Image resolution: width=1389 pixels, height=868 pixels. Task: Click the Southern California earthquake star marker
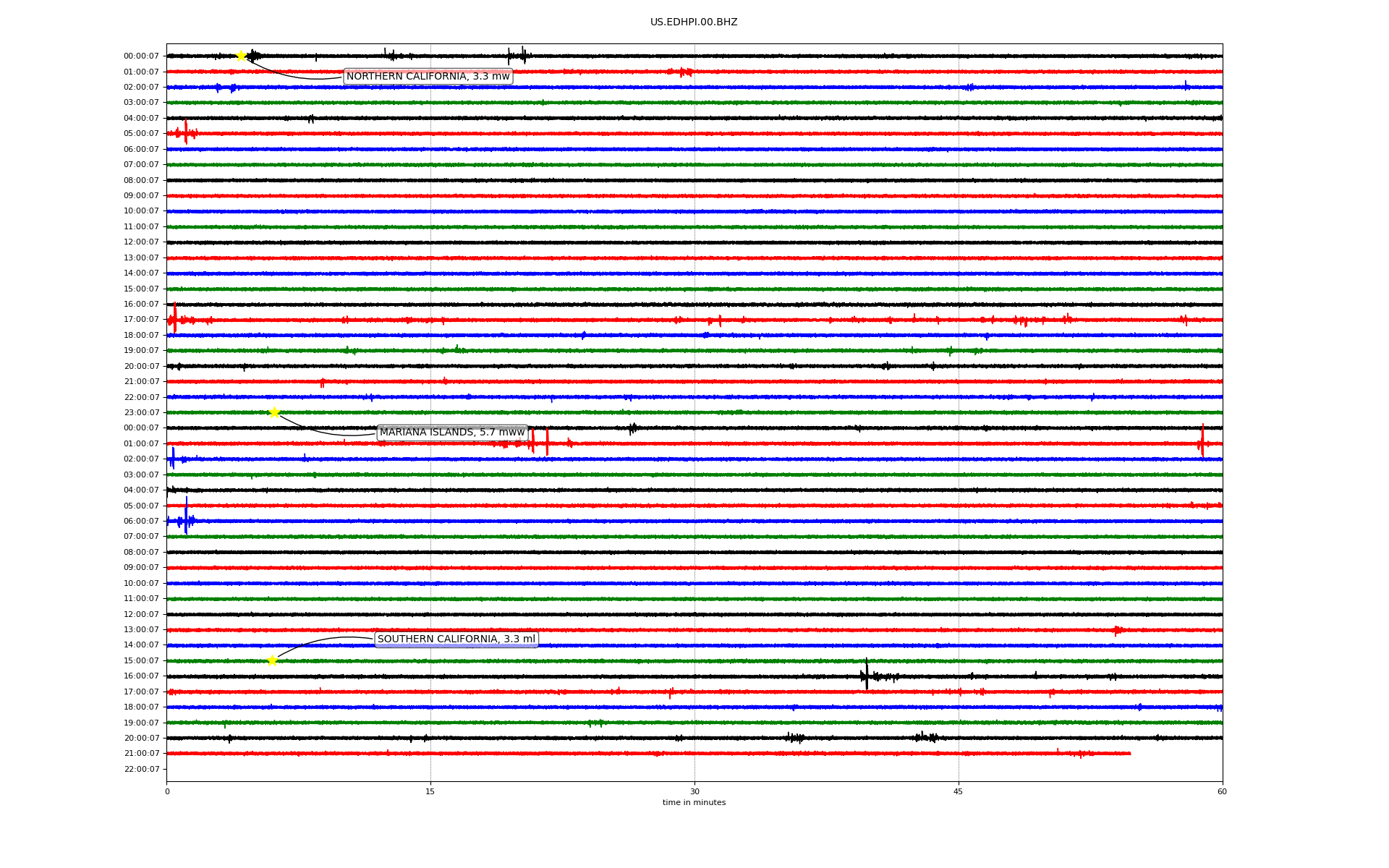272,660
